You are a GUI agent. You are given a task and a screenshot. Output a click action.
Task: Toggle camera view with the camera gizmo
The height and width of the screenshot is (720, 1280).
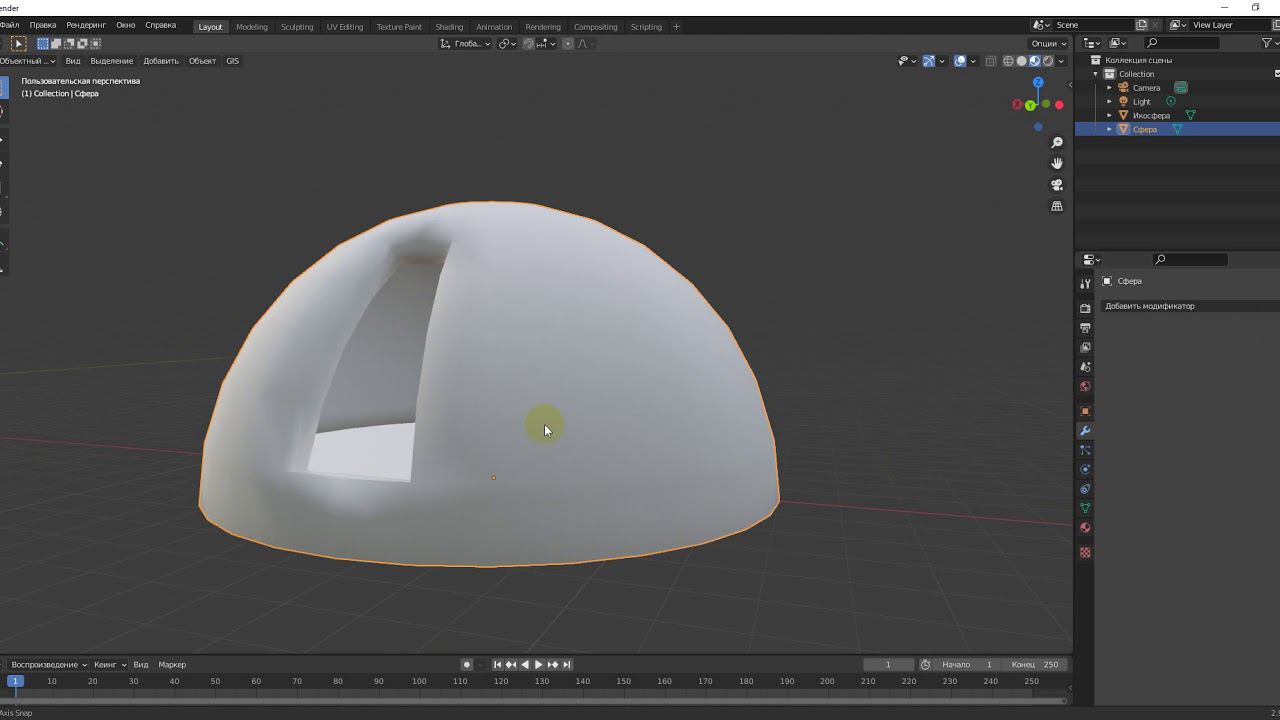(1057, 185)
